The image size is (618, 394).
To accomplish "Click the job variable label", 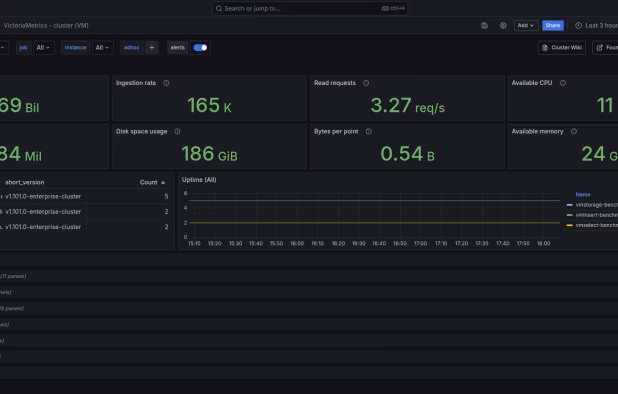I will coord(24,48).
